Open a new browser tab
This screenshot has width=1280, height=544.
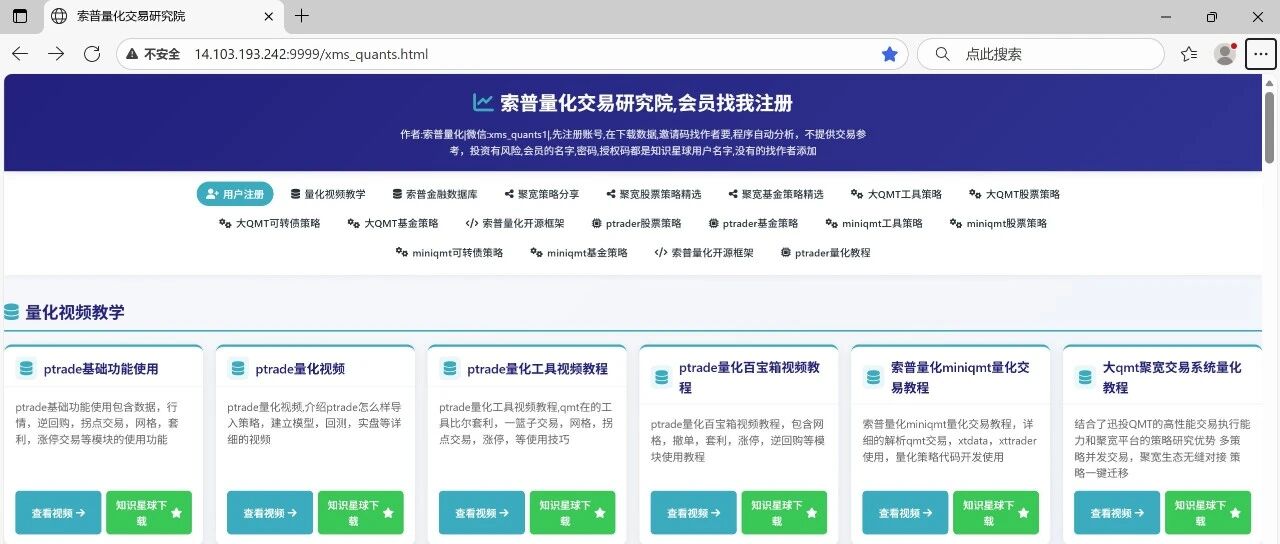coord(302,16)
